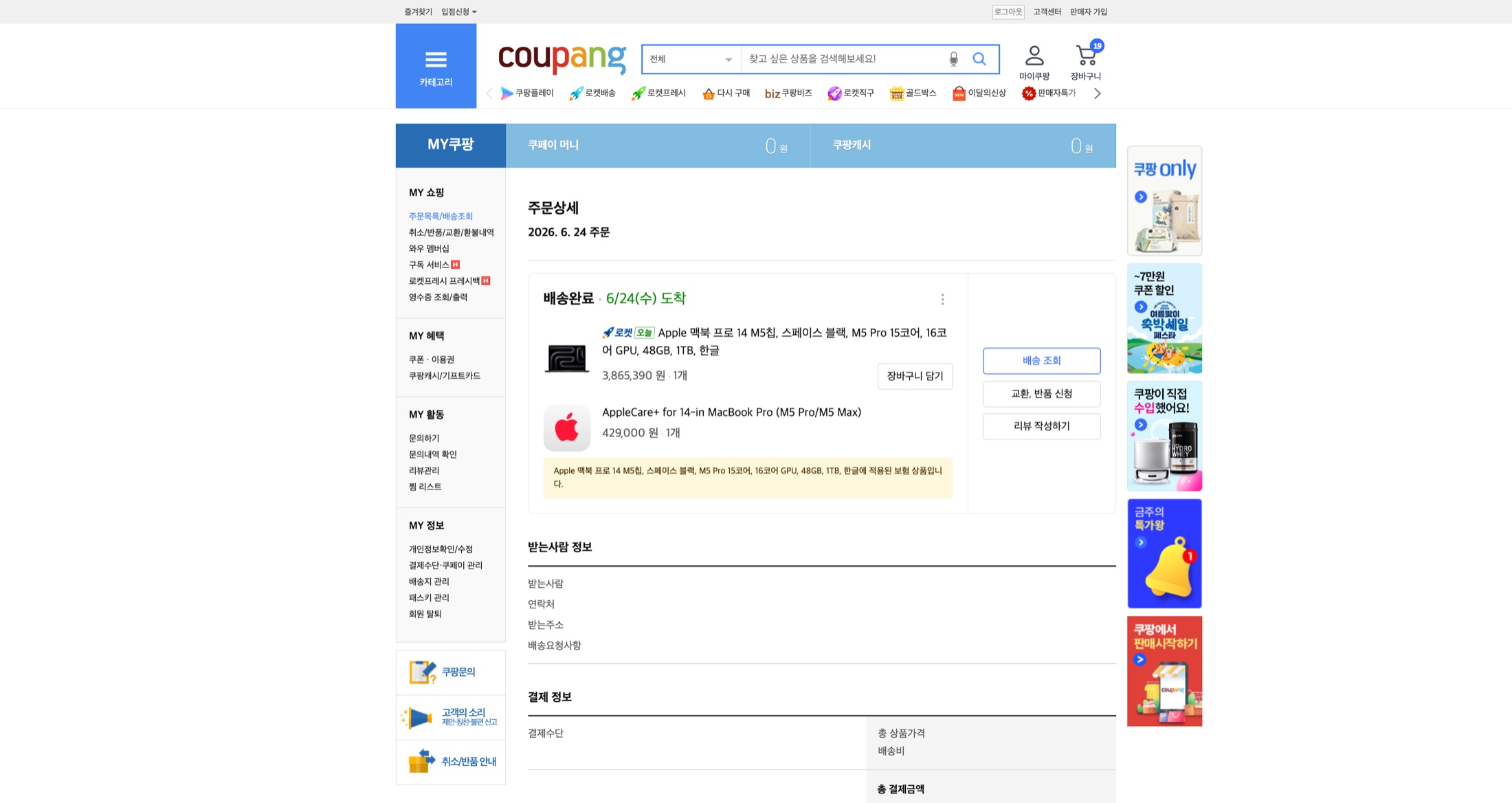Click the 로그아웃 button
Image resolution: width=1512 pixels, height=803 pixels.
1008,12
